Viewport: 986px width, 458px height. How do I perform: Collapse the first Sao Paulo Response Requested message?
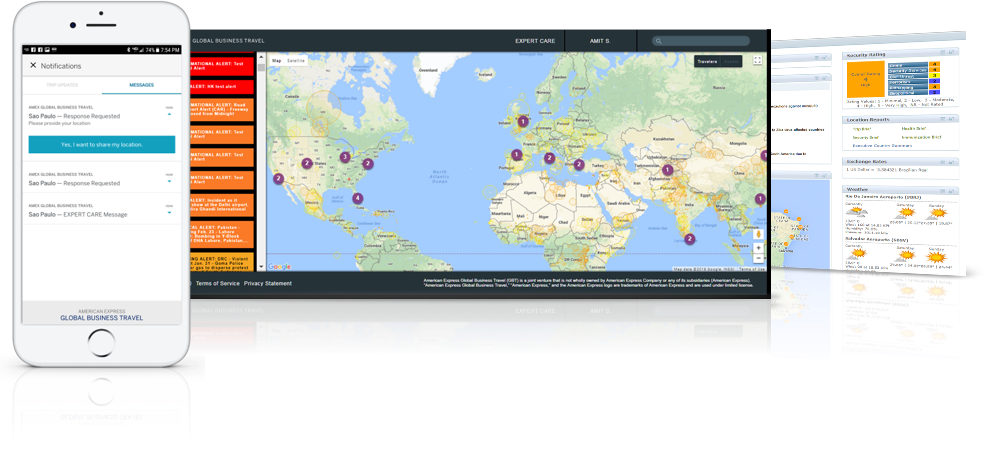click(169, 115)
